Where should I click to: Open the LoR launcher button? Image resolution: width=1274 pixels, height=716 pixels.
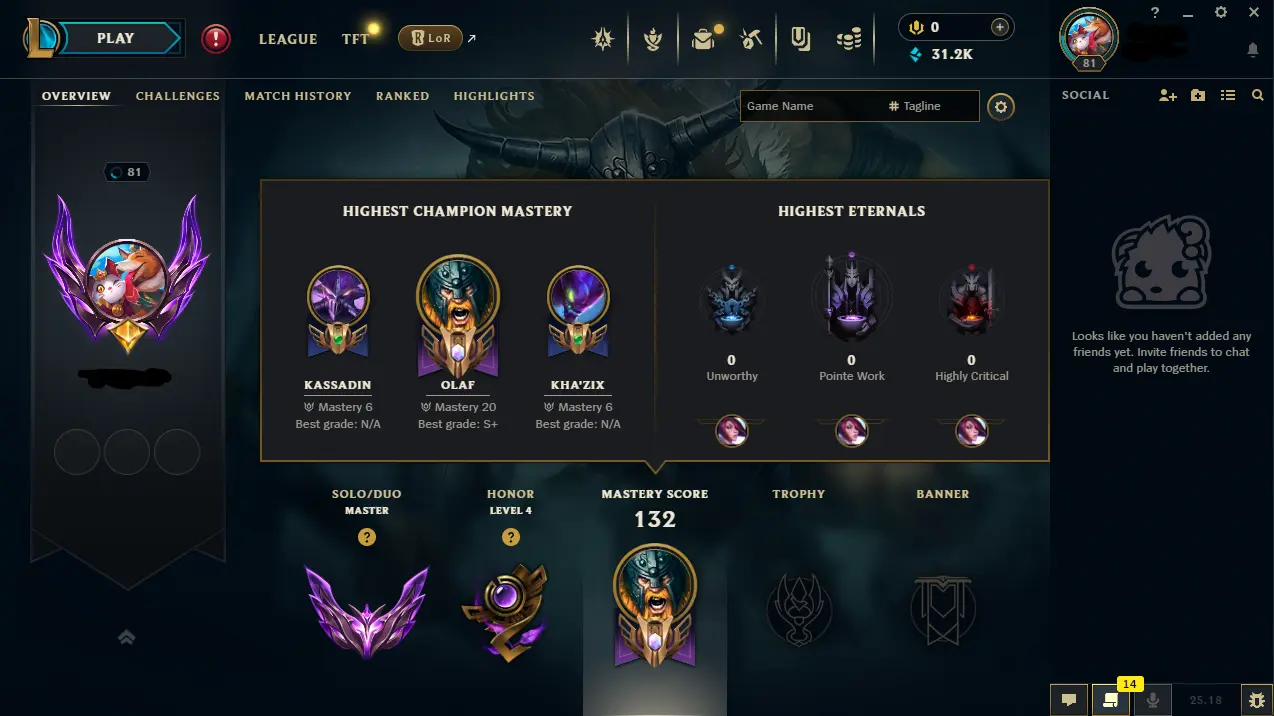point(429,38)
